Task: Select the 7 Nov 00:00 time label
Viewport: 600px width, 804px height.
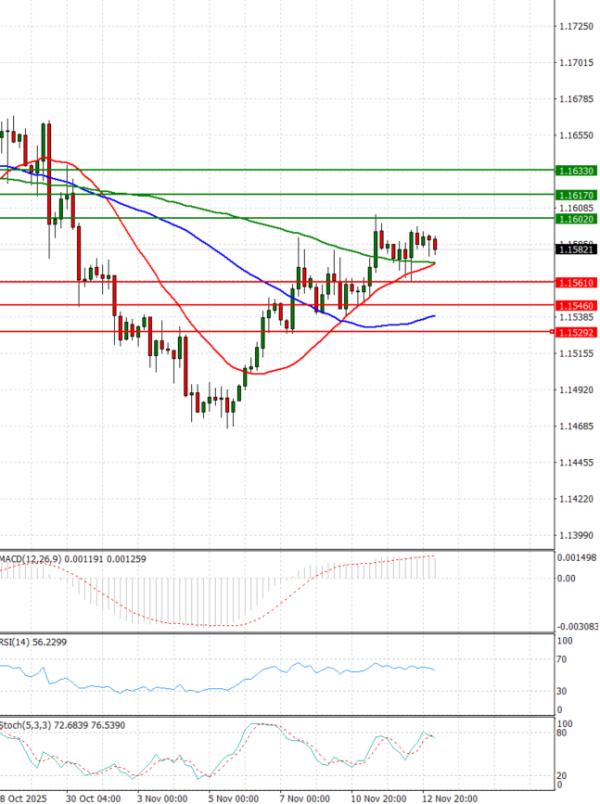Action: click(304, 797)
